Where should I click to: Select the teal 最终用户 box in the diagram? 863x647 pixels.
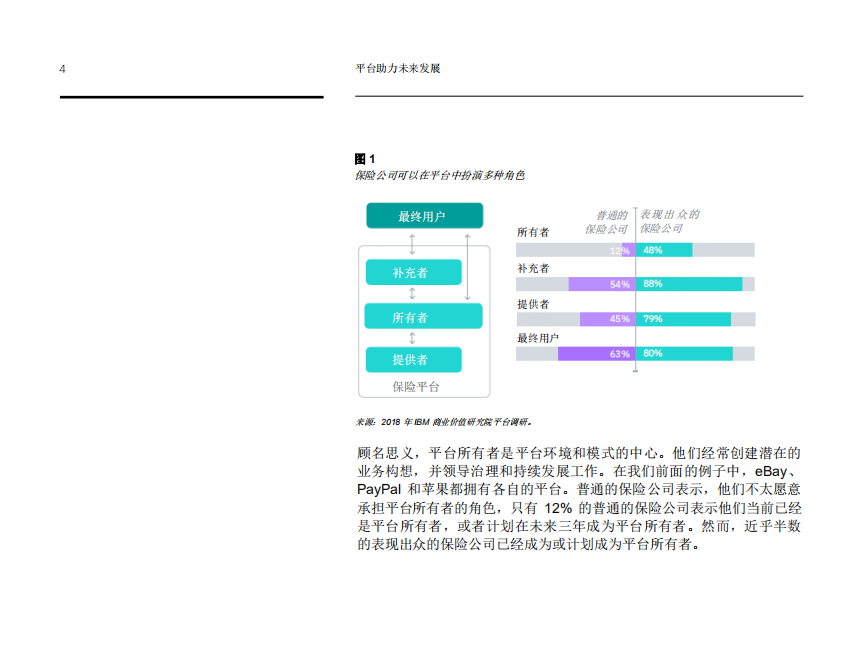tap(426, 215)
